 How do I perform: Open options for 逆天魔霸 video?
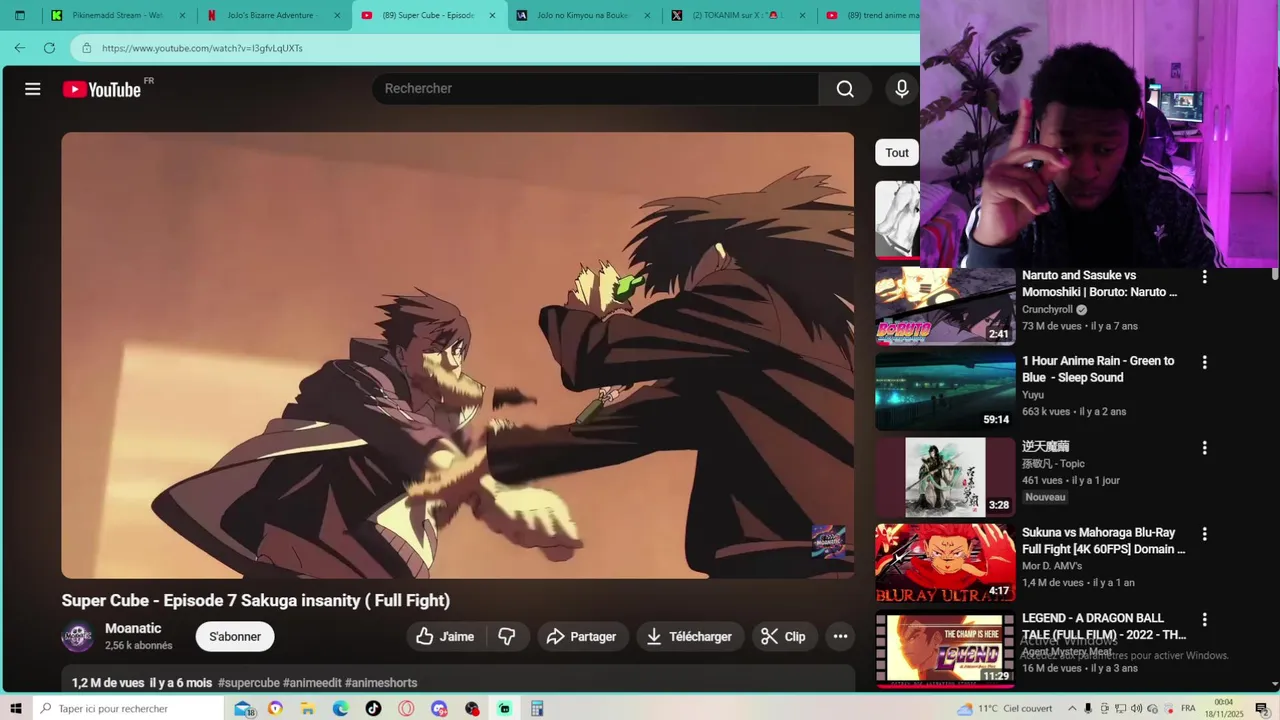1204,448
